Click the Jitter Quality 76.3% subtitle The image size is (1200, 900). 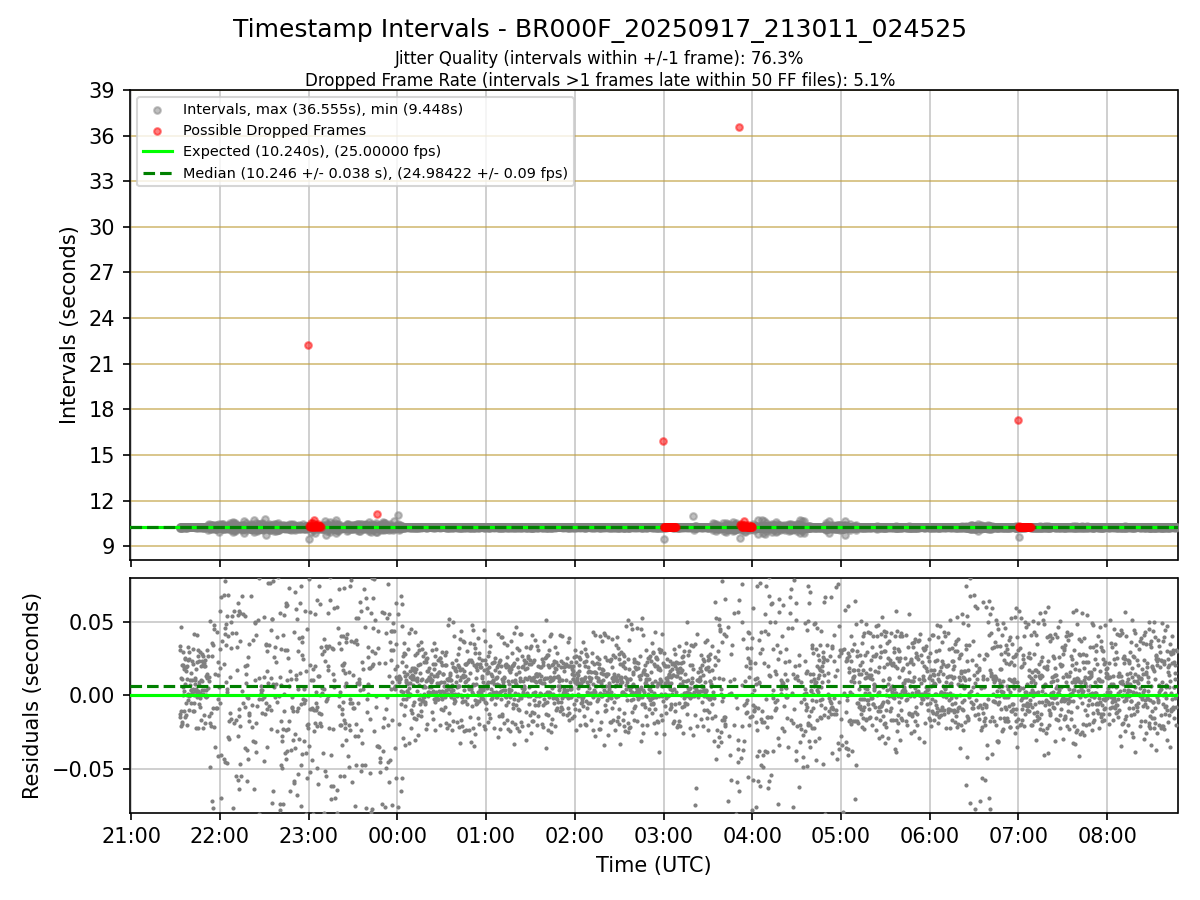[599, 59]
